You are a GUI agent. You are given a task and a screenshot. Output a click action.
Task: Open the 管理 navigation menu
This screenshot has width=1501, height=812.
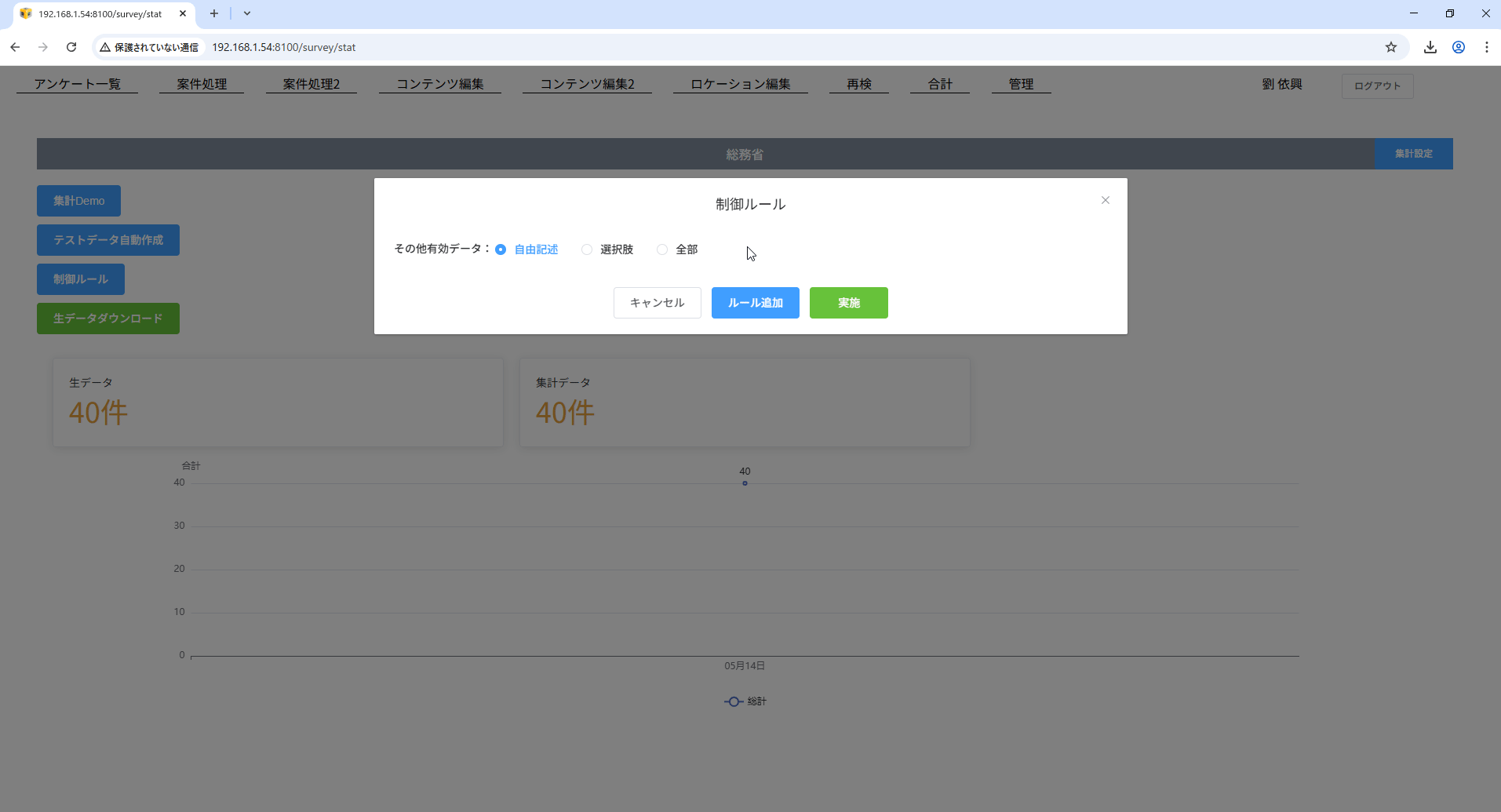(x=1021, y=83)
